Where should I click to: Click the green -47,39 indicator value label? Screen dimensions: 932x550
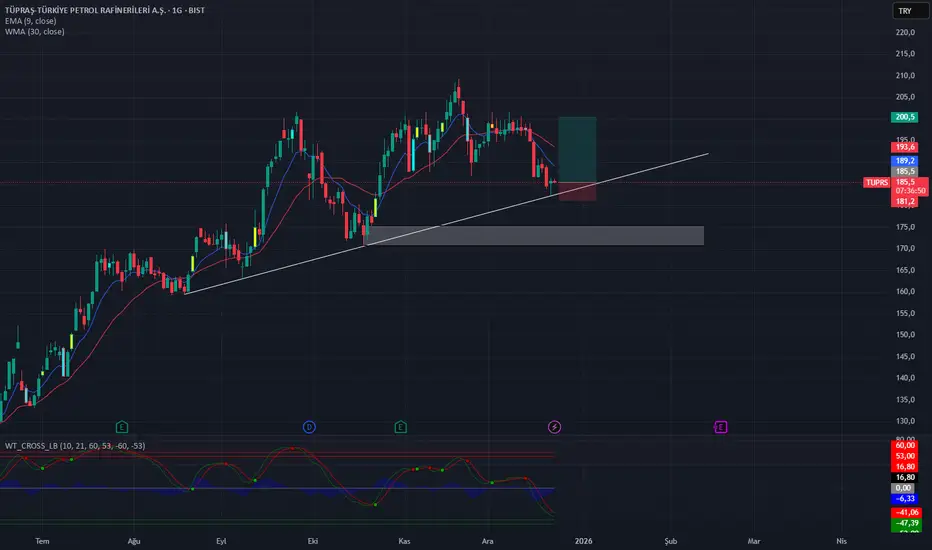click(906, 523)
